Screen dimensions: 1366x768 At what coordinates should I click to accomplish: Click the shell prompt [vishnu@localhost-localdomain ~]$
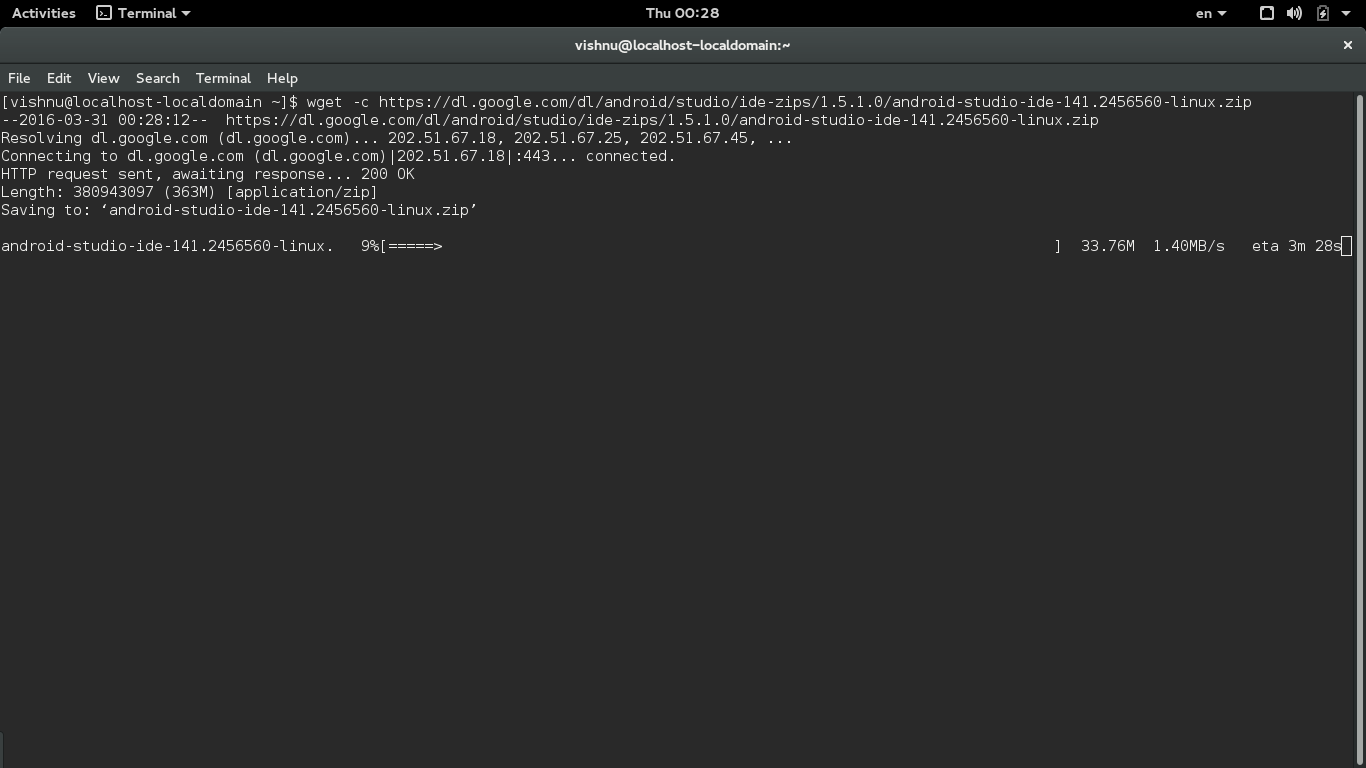[x=149, y=102]
